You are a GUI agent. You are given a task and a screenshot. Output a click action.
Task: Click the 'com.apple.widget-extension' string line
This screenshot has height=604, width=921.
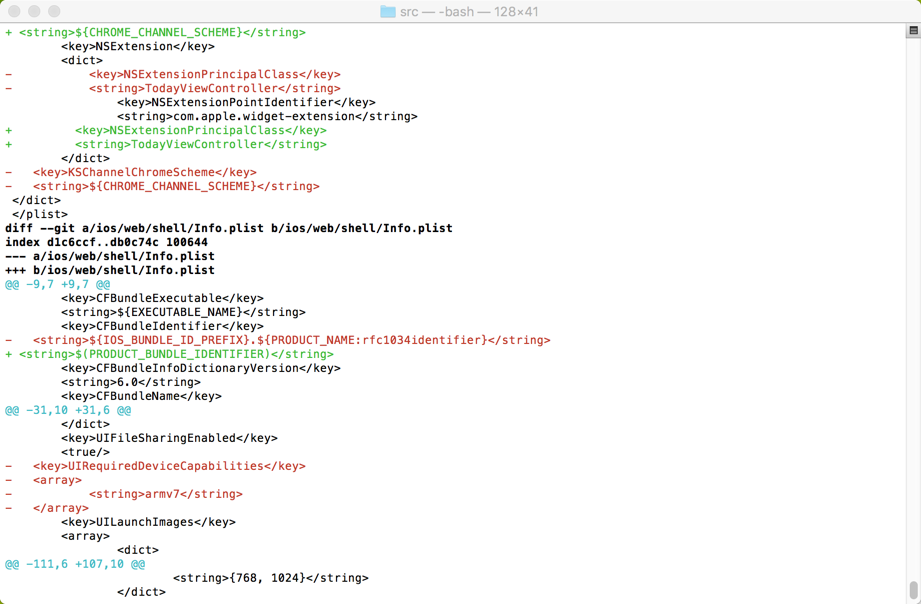tap(267, 116)
